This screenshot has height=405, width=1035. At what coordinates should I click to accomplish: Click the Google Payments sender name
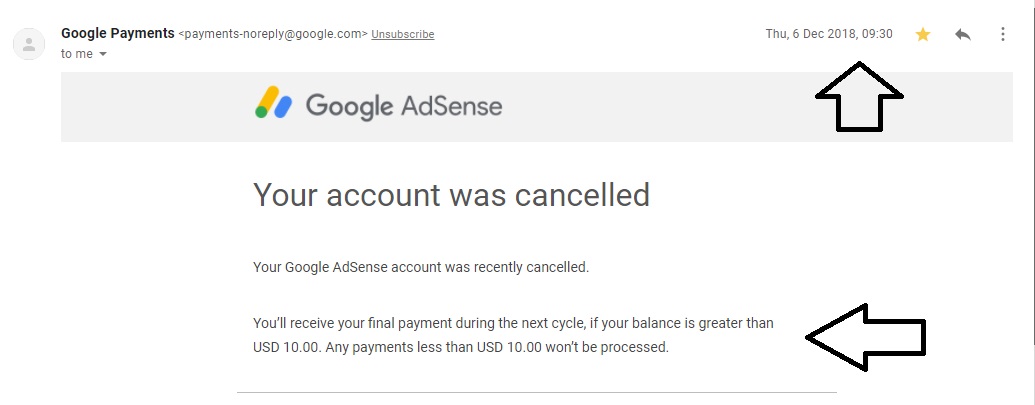(x=117, y=34)
